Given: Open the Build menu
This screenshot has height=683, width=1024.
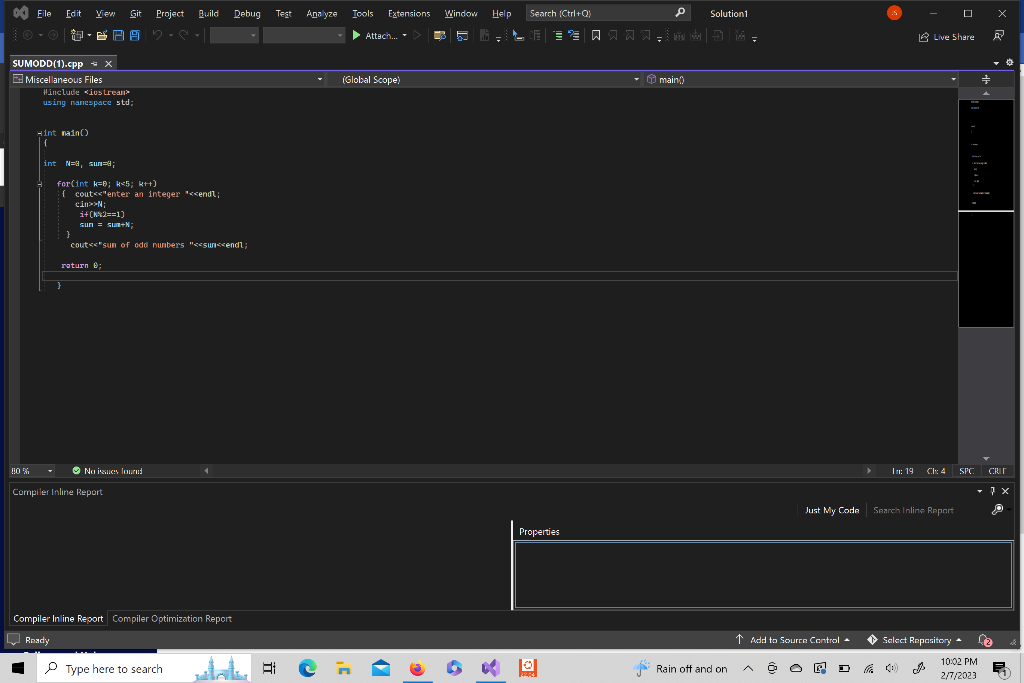Looking at the screenshot, I should coord(208,13).
